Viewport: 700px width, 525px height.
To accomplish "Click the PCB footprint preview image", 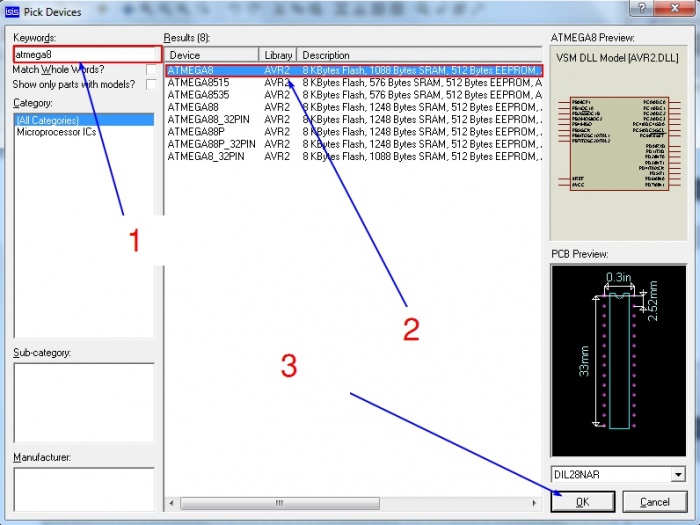I will click(619, 361).
